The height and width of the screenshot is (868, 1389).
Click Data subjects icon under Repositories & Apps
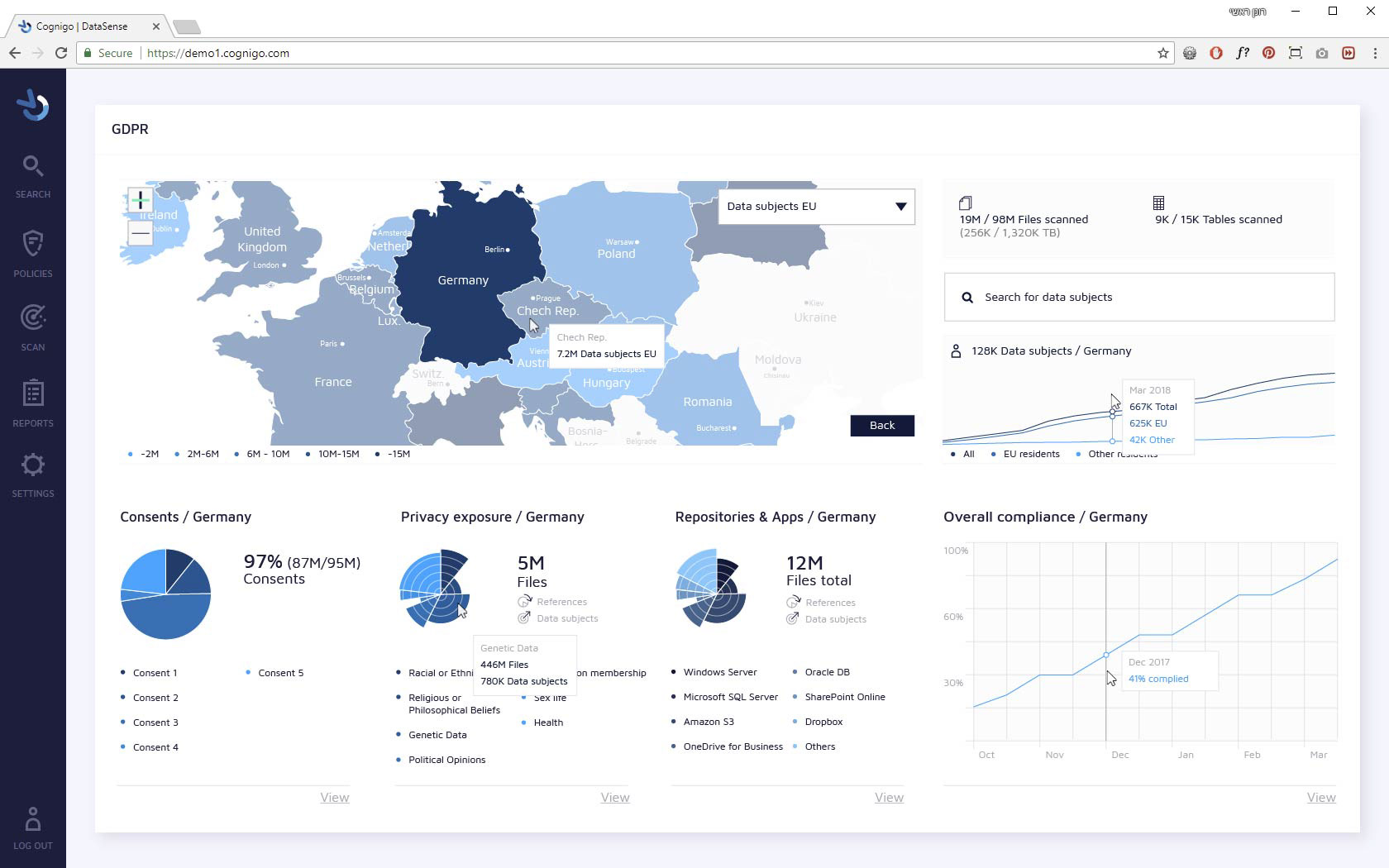[793, 618]
